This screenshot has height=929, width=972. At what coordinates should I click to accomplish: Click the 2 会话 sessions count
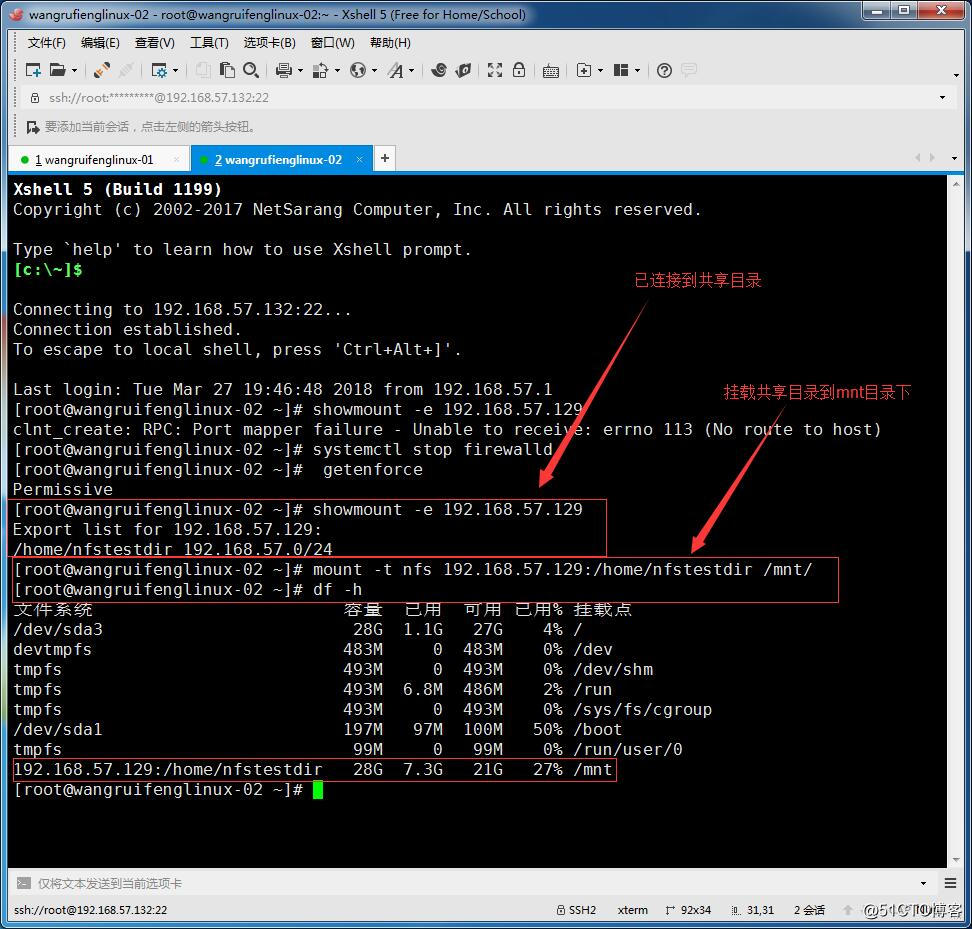point(809,910)
